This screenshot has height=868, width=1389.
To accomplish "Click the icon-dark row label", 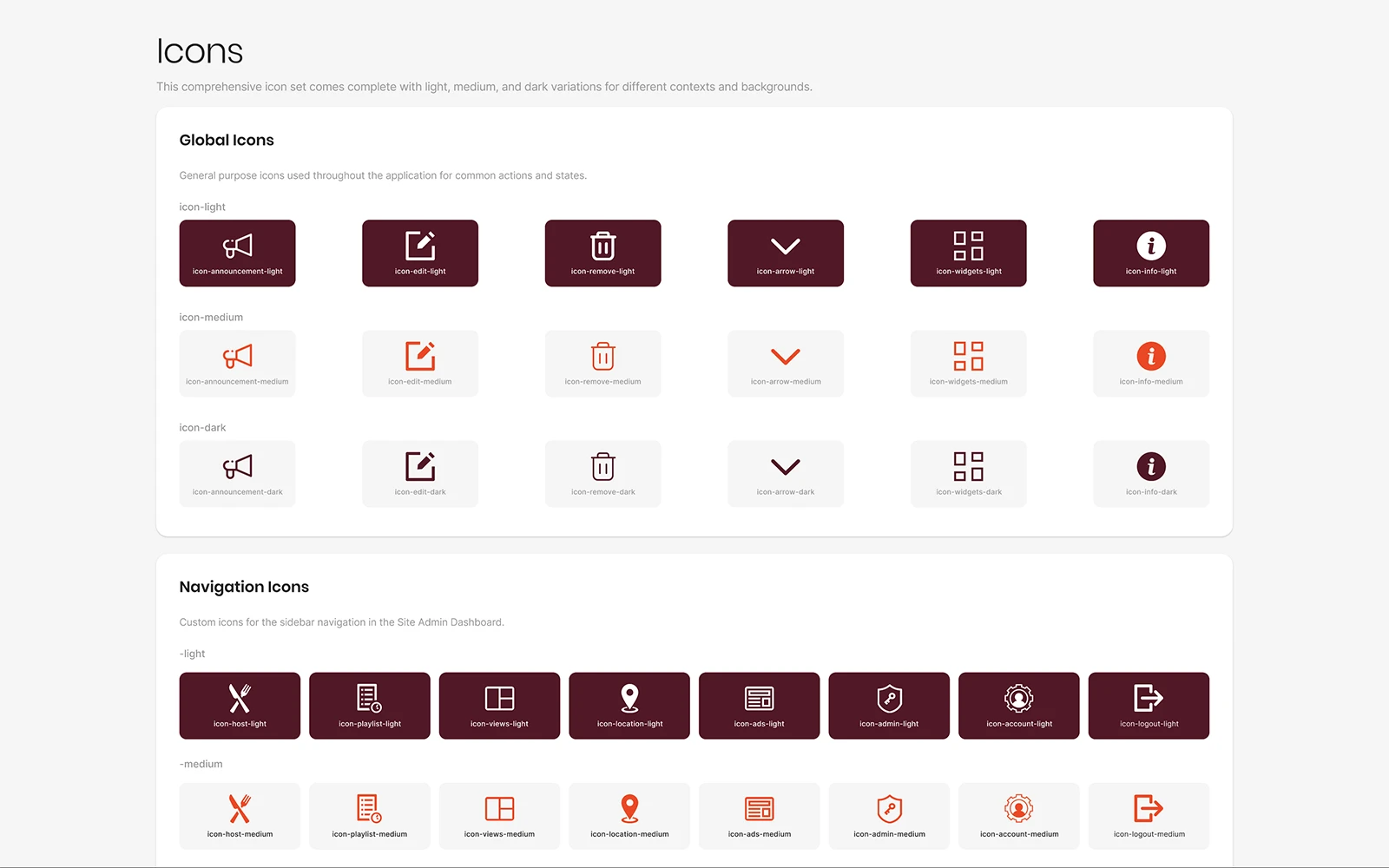I will 202,427.
